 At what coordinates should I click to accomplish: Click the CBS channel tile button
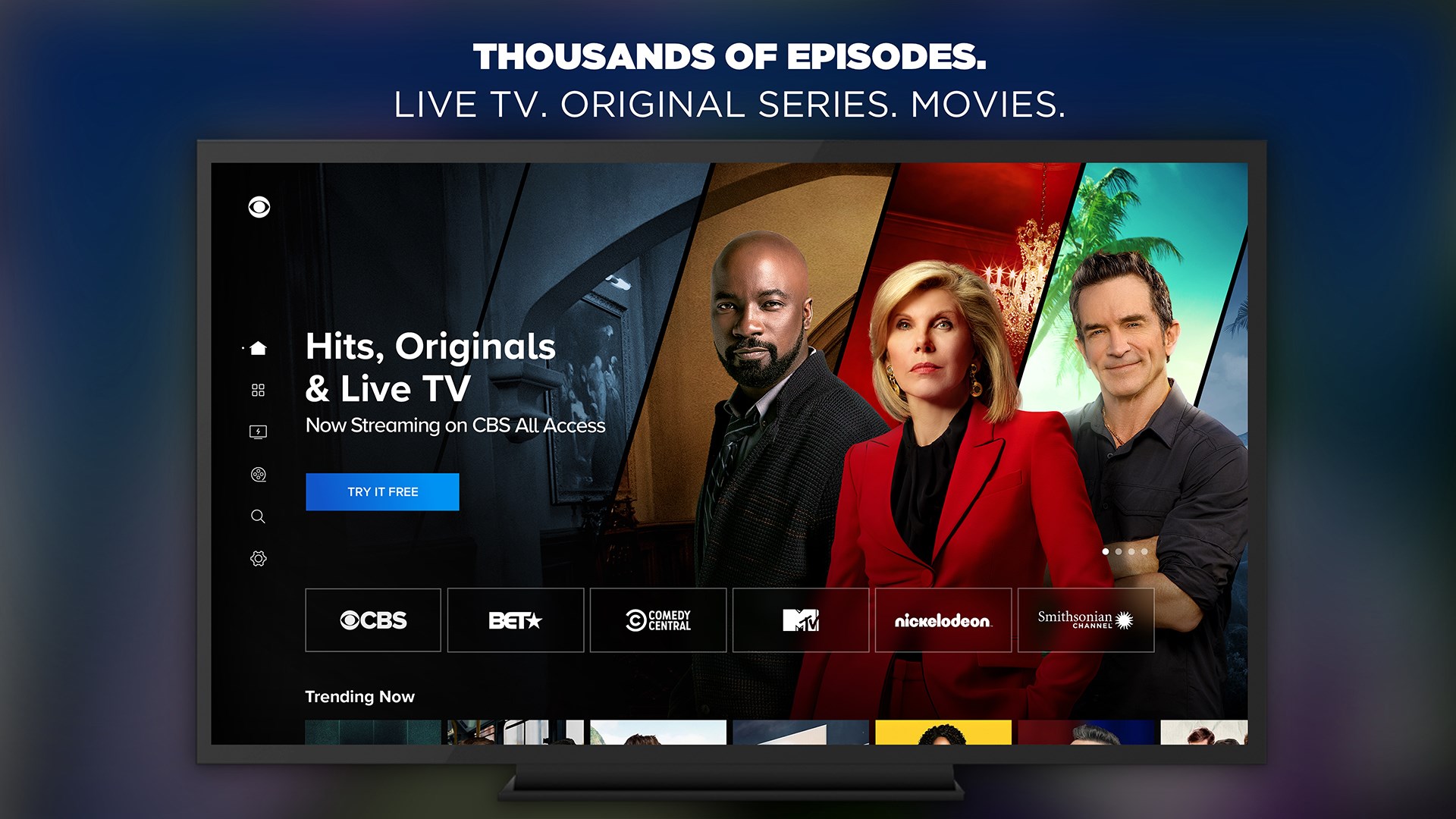click(x=372, y=619)
